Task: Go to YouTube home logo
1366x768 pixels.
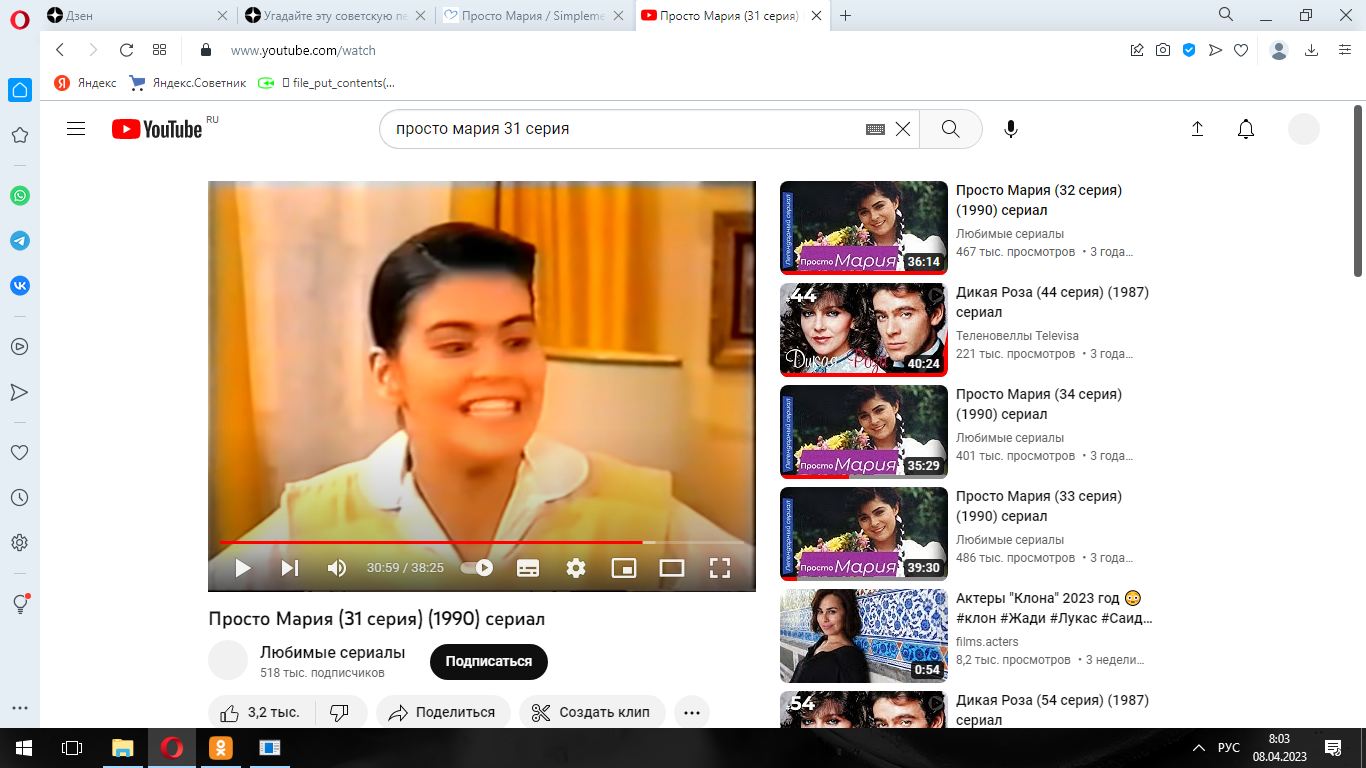Action: (x=157, y=129)
